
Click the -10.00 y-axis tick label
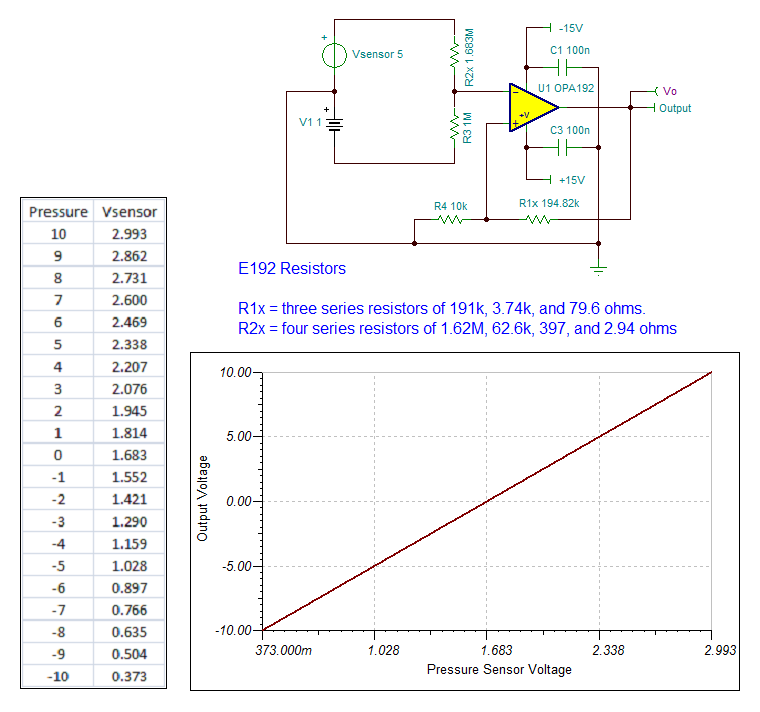(x=233, y=631)
